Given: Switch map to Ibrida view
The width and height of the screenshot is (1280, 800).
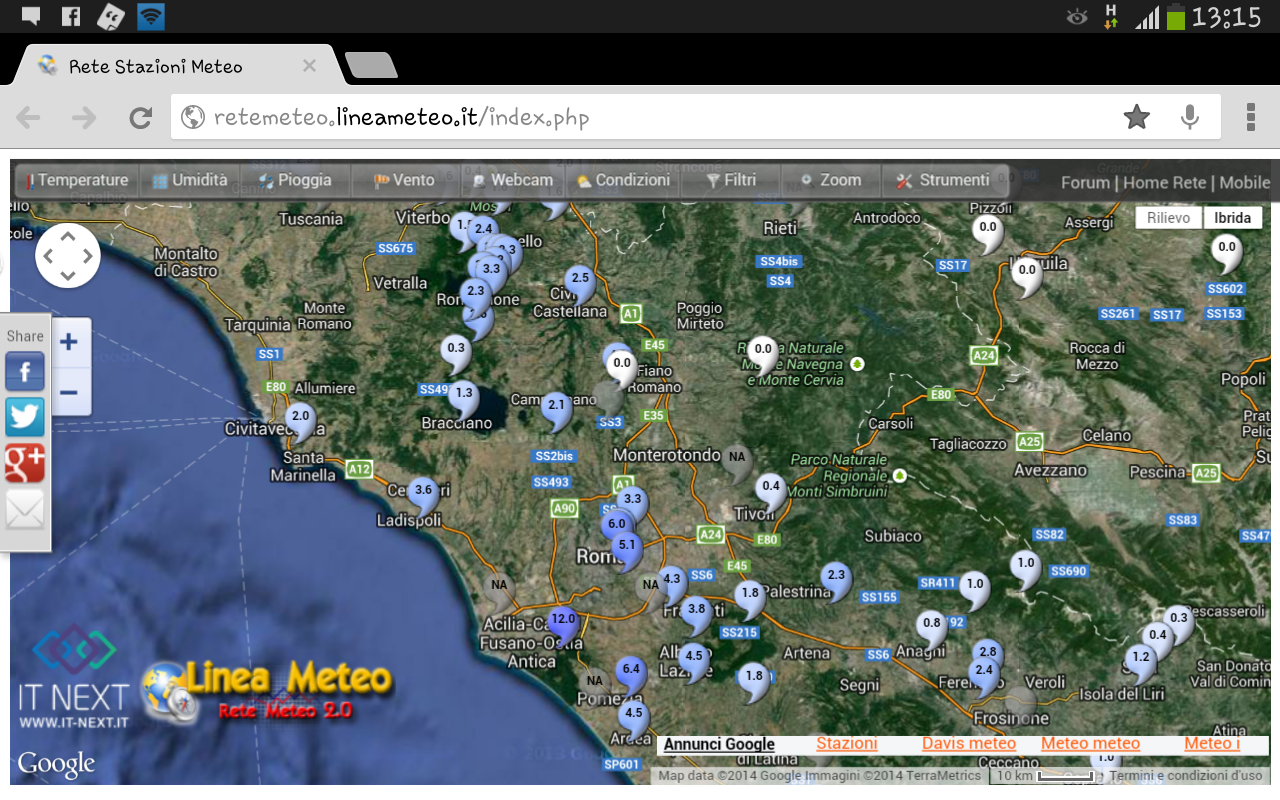Looking at the screenshot, I should [x=1232, y=218].
